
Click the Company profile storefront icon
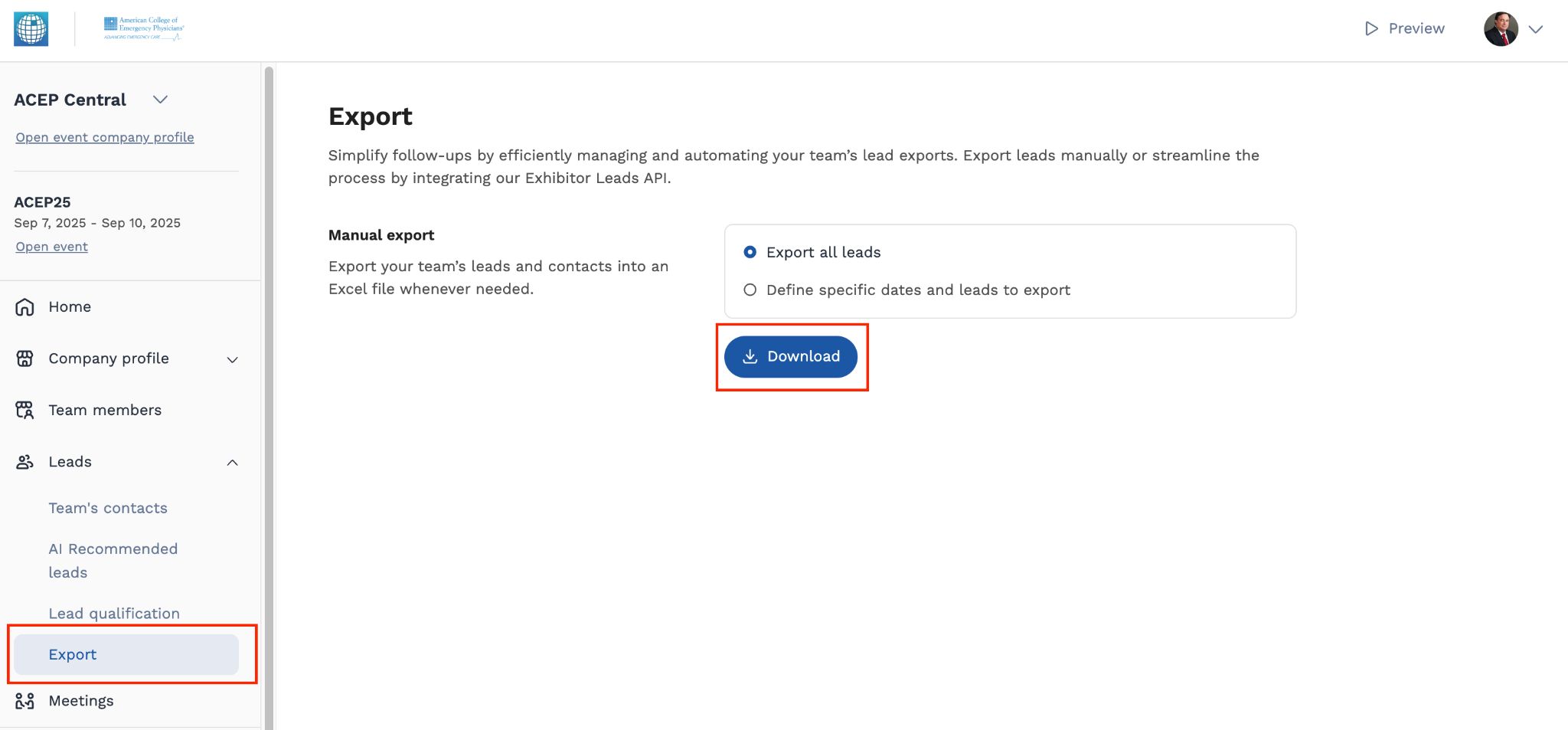pyautogui.click(x=24, y=358)
